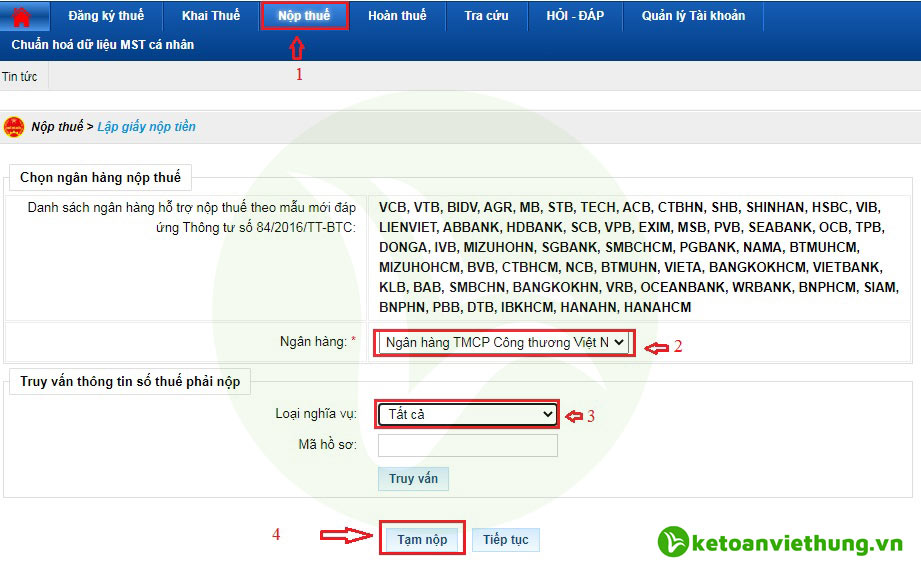Switch to the Tin tức tab
The image size is (921, 571).
tap(19, 76)
